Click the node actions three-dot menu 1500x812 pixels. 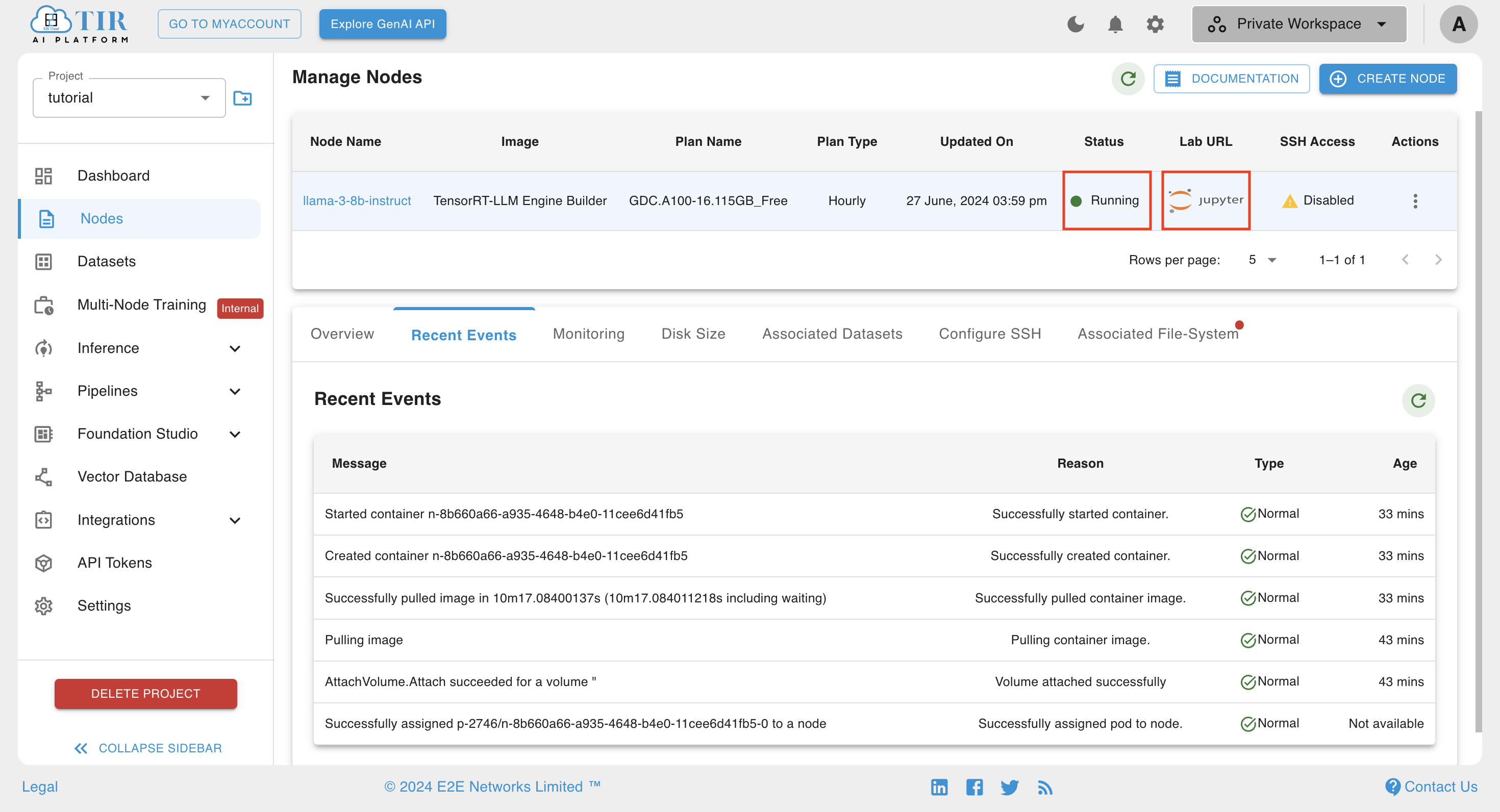pos(1415,201)
